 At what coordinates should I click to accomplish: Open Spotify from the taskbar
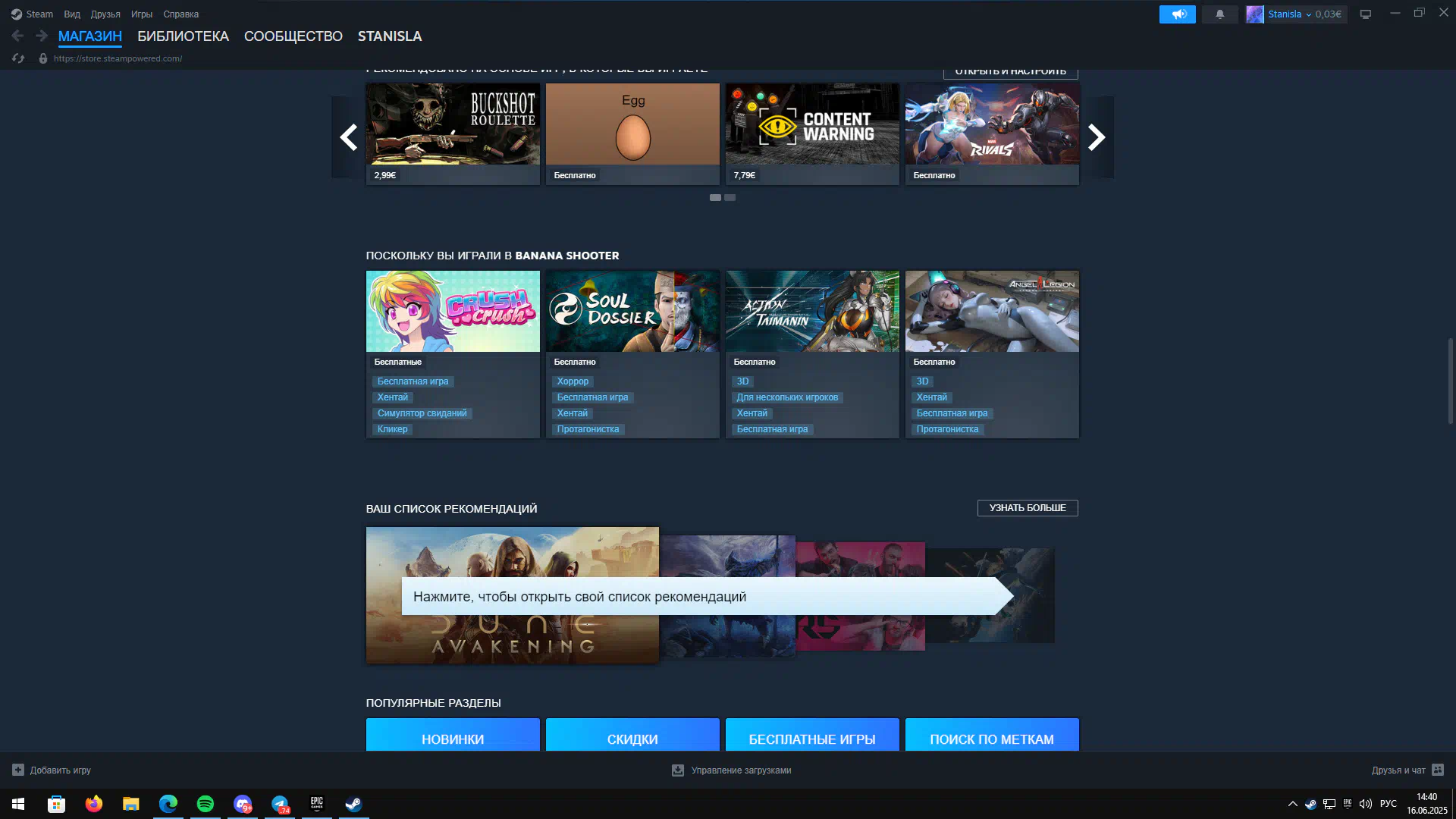click(x=206, y=804)
